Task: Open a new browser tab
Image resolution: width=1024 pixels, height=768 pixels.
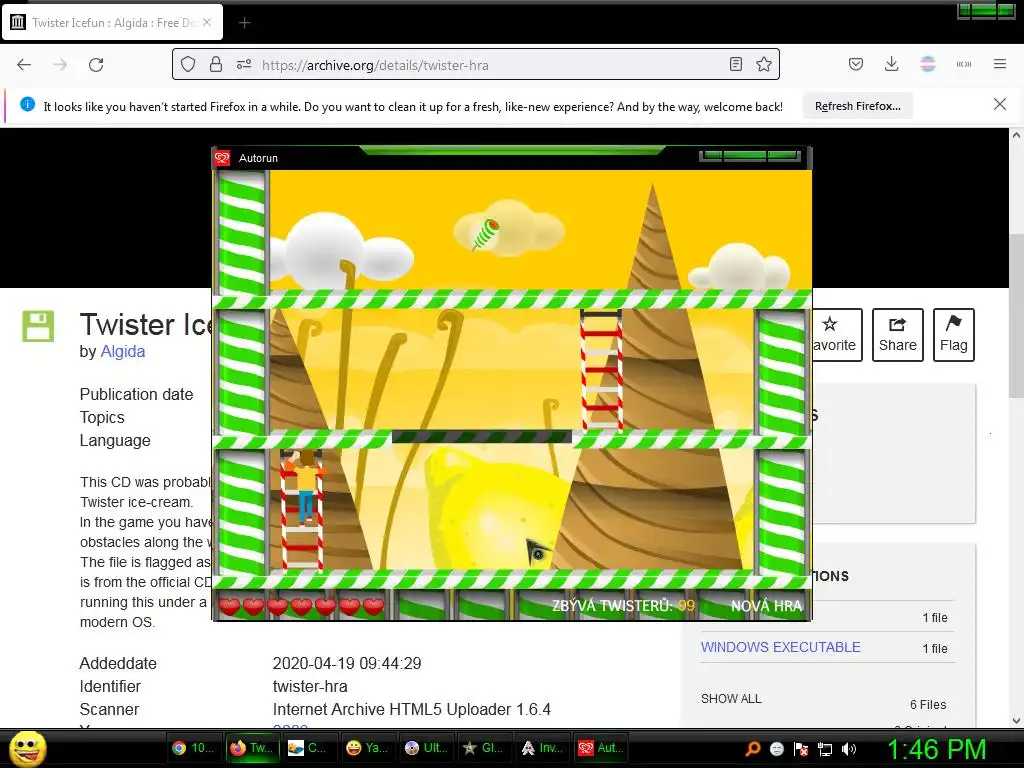Action: click(x=244, y=23)
